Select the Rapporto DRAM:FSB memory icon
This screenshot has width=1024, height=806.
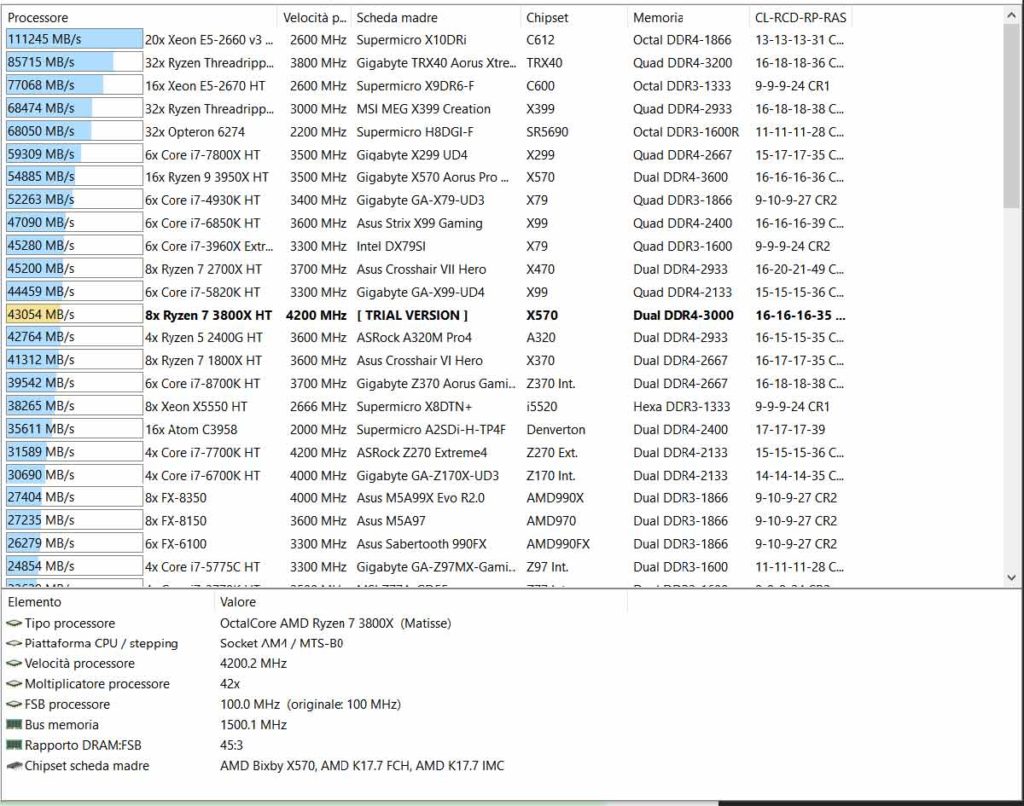tap(14, 745)
